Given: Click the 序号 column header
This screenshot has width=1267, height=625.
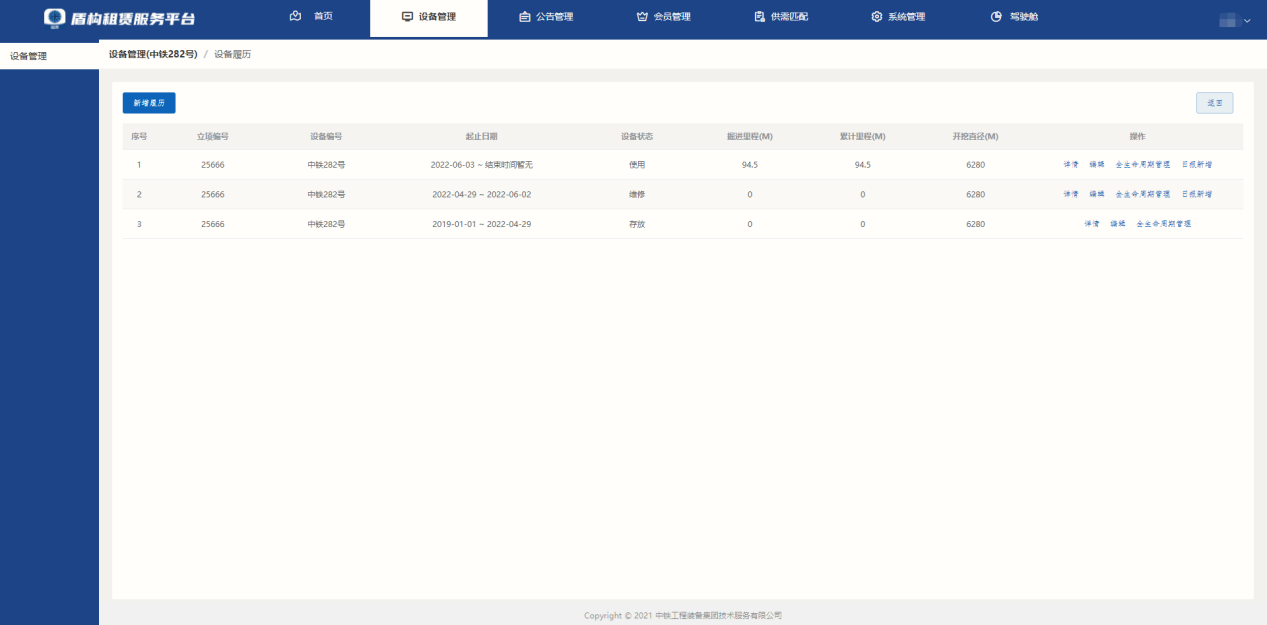Looking at the screenshot, I should pos(139,136).
